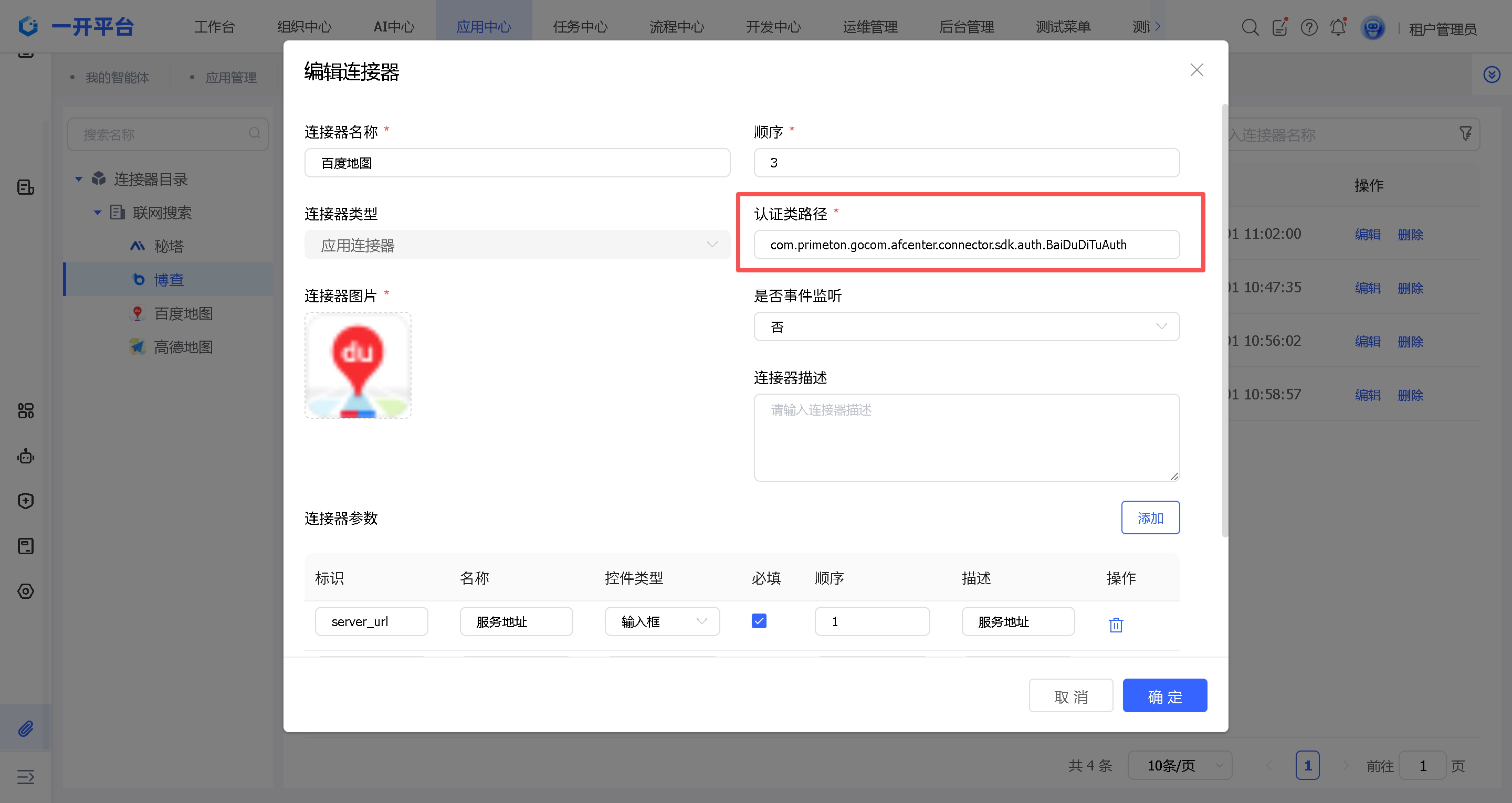The image size is (1512, 803).
Task: Click the Baidu map connector image thumbnail
Action: [x=358, y=365]
